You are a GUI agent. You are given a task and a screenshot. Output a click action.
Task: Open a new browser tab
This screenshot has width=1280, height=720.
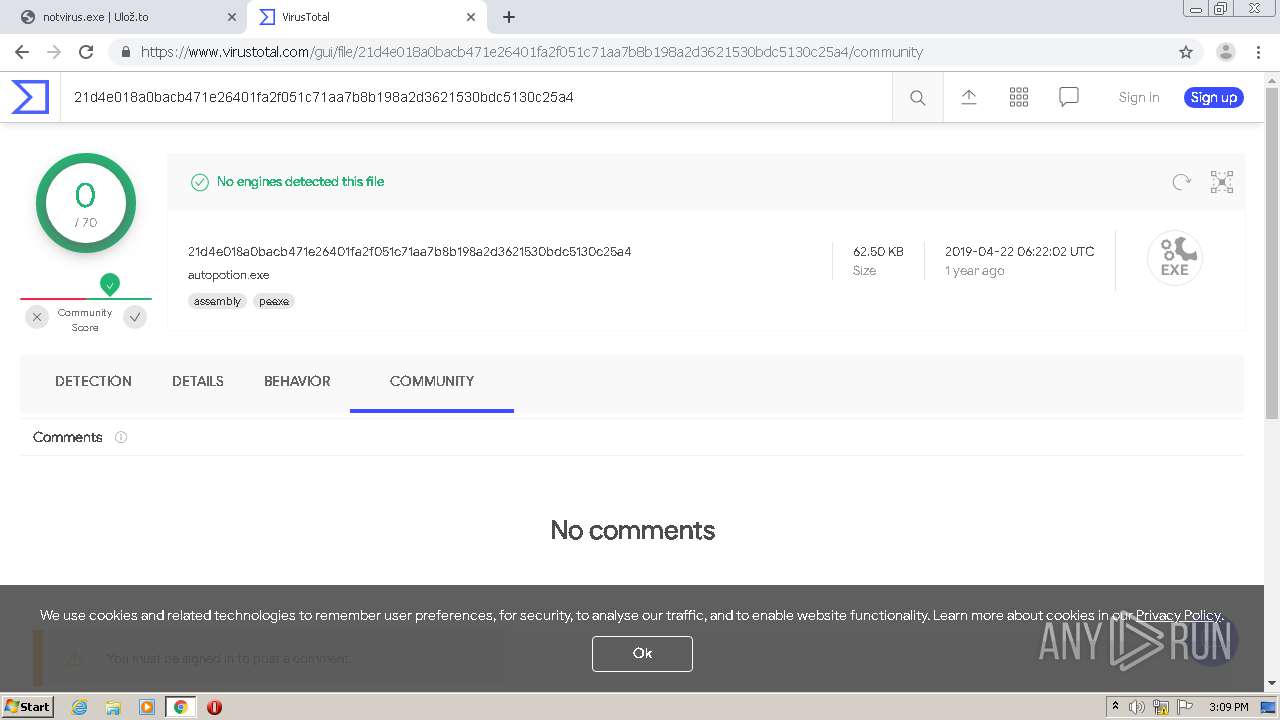click(509, 17)
